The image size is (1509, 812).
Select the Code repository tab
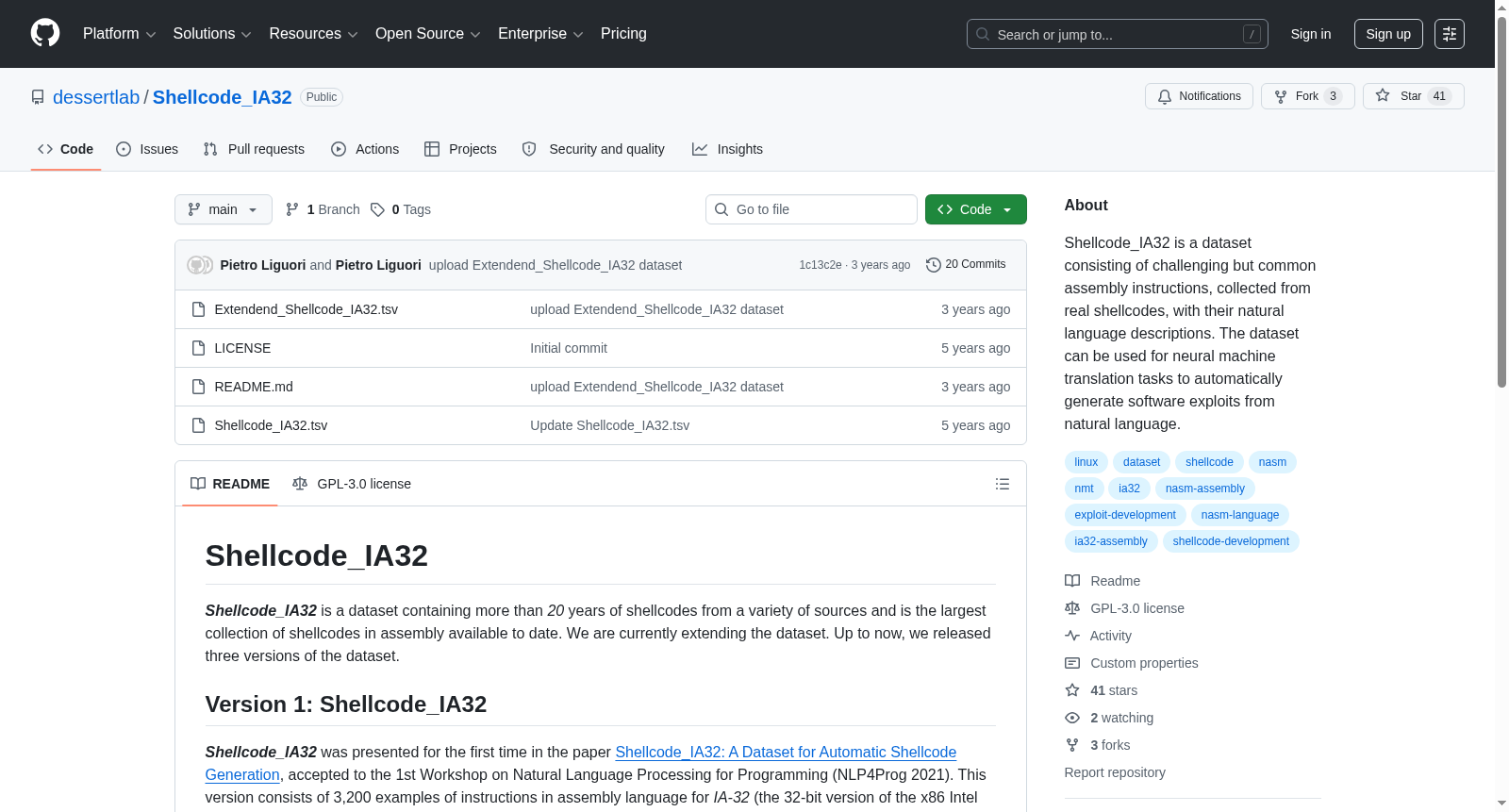pyautogui.click(x=66, y=149)
